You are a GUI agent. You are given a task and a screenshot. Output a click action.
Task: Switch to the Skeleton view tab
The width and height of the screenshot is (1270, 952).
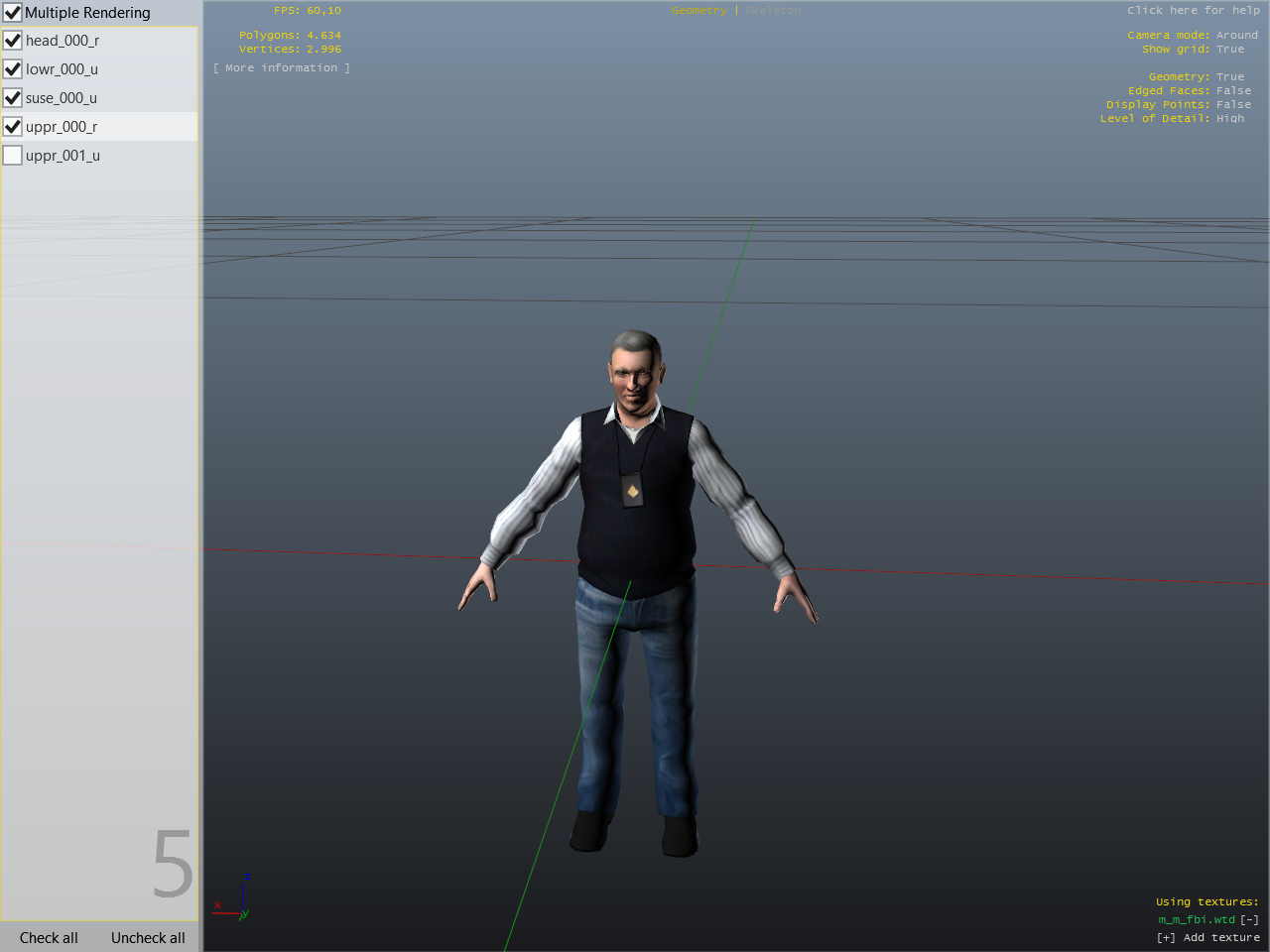(x=772, y=11)
